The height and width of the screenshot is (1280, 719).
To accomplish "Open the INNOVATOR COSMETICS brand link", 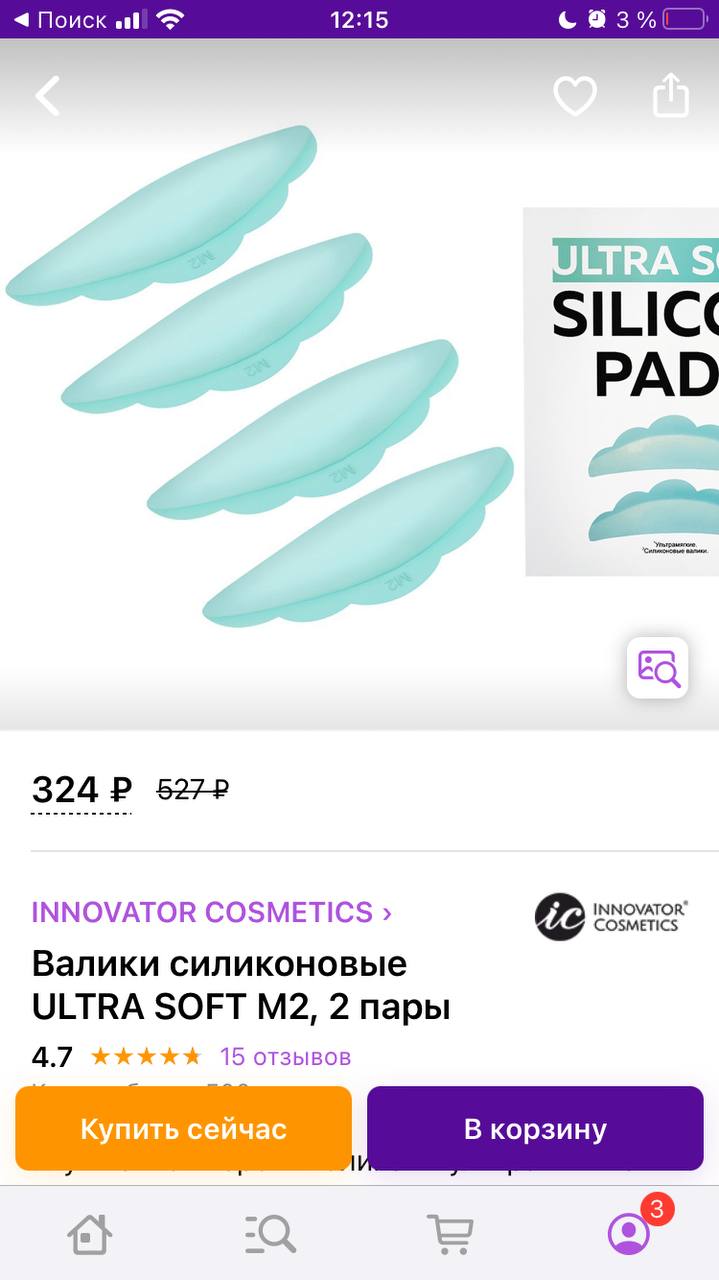I will 202,912.
